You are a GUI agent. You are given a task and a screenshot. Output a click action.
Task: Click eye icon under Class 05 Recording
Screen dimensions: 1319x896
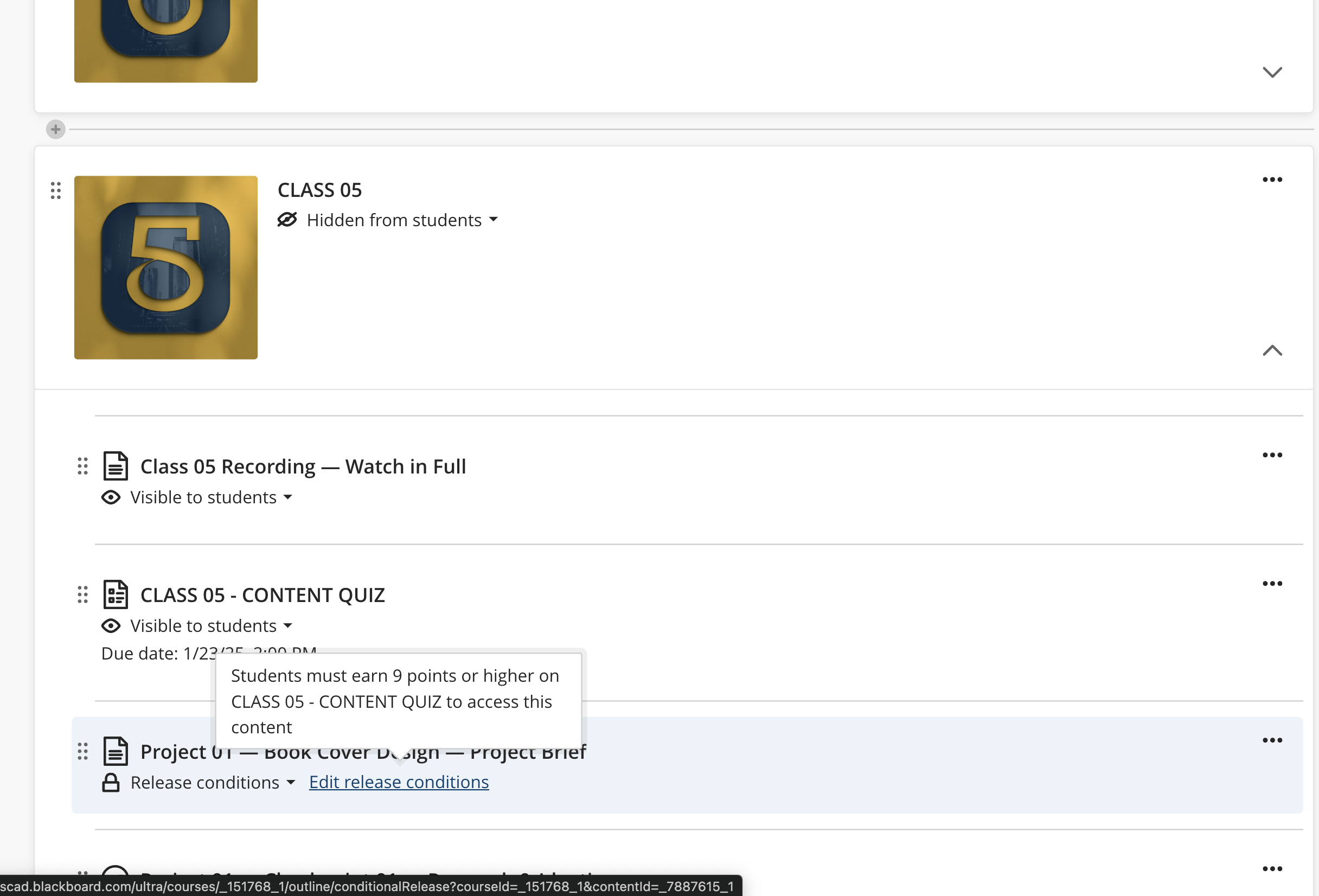click(111, 498)
